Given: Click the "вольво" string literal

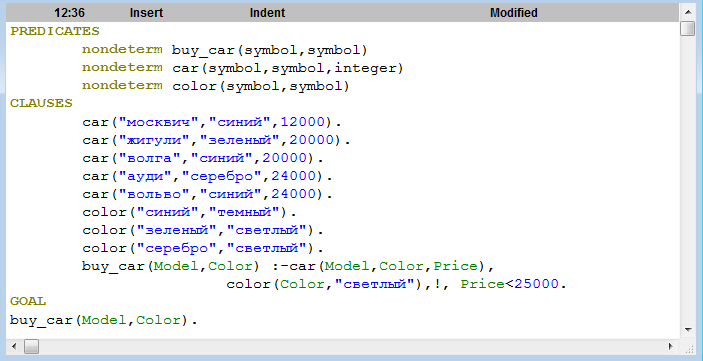Looking at the screenshot, I should point(154,194).
